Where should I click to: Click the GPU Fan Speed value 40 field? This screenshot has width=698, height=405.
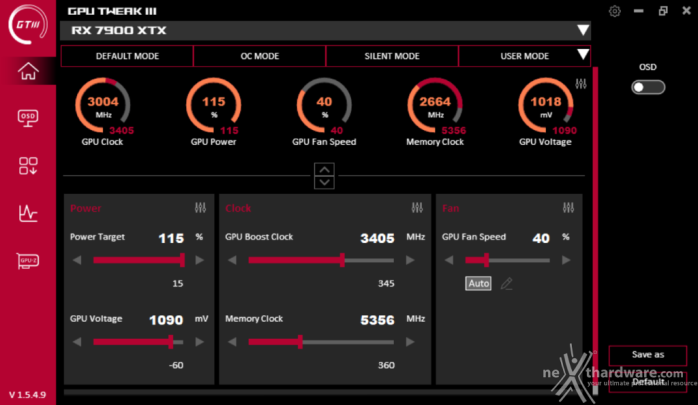541,238
